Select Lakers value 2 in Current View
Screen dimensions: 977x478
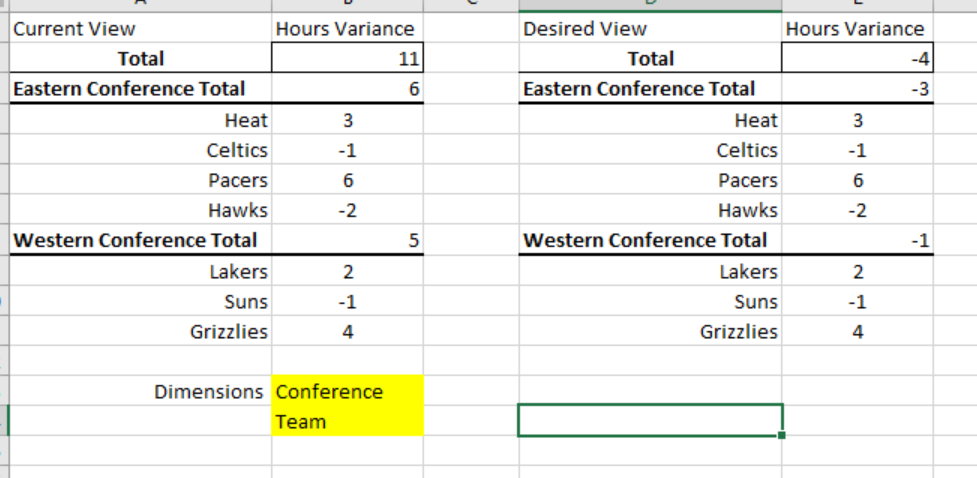[346, 272]
